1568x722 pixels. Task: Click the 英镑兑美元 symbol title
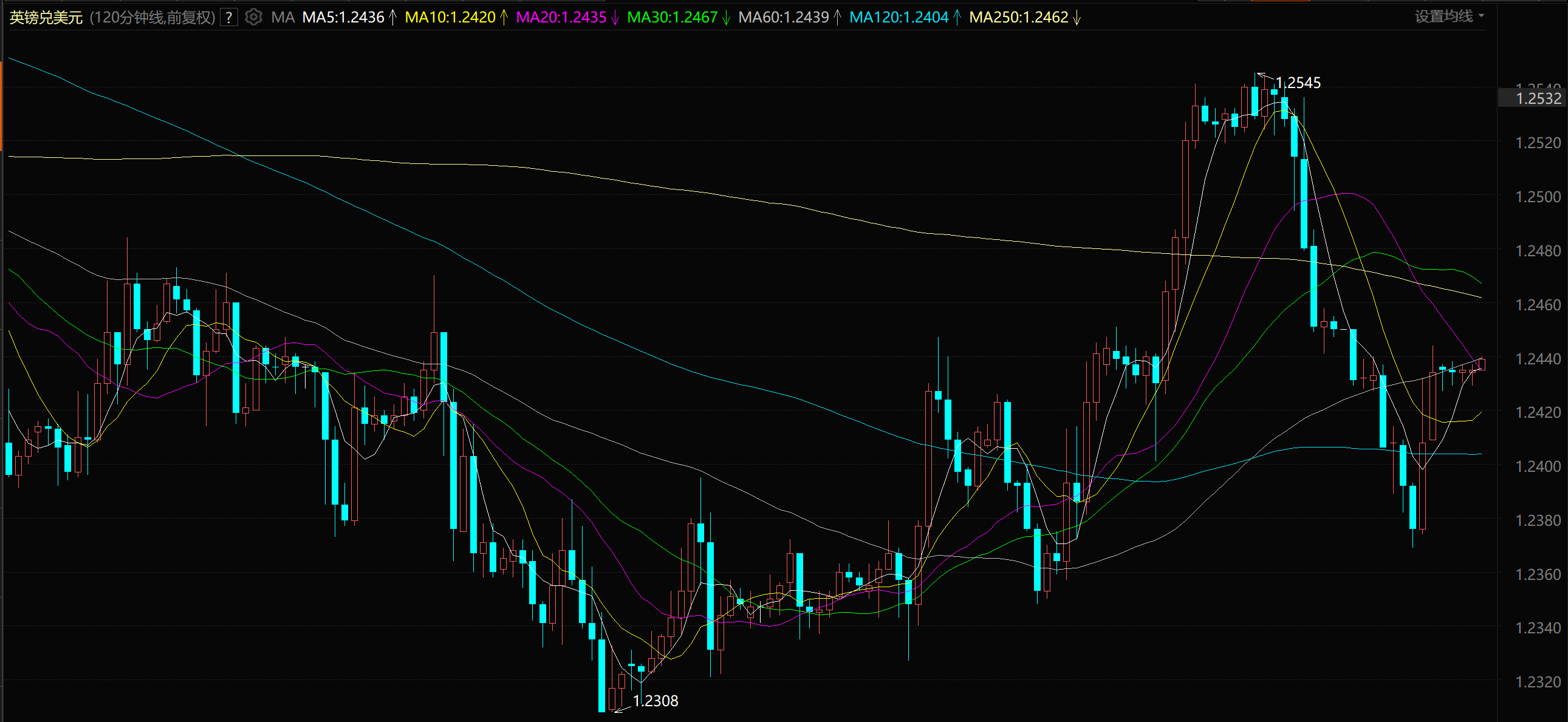(x=46, y=17)
